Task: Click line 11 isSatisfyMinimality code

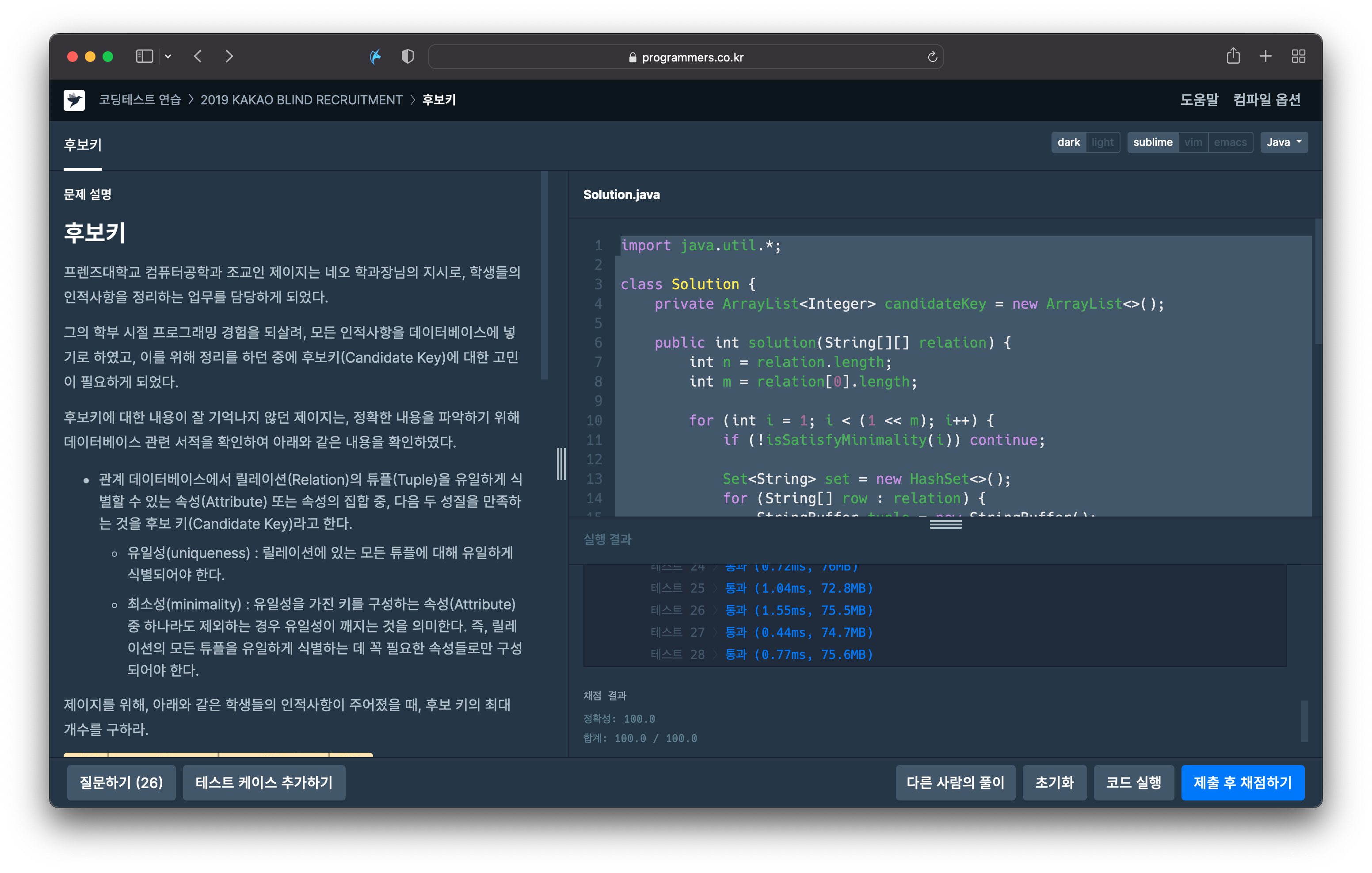Action: click(884, 440)
